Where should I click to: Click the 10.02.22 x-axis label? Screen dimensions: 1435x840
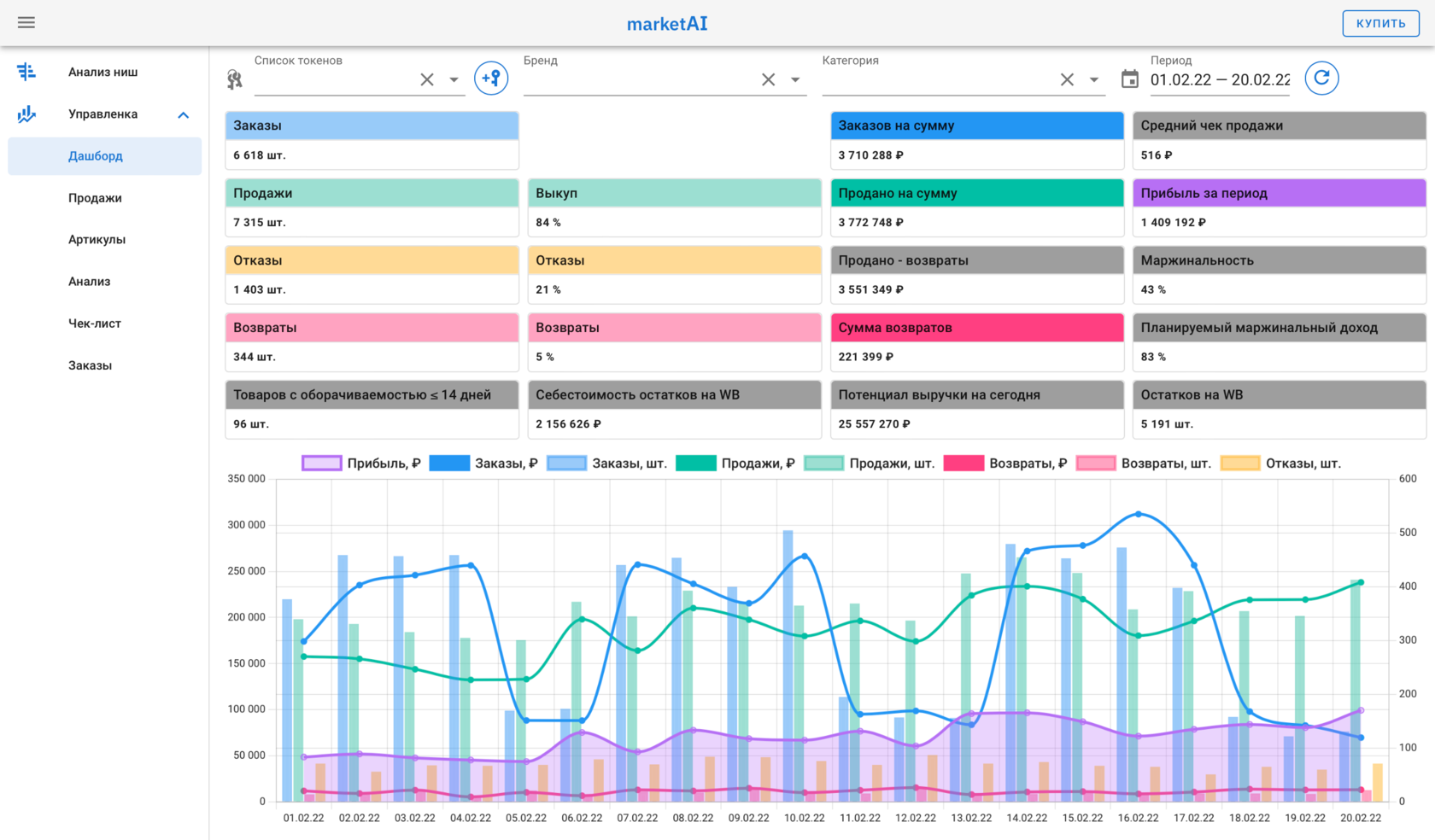point(805,818)
